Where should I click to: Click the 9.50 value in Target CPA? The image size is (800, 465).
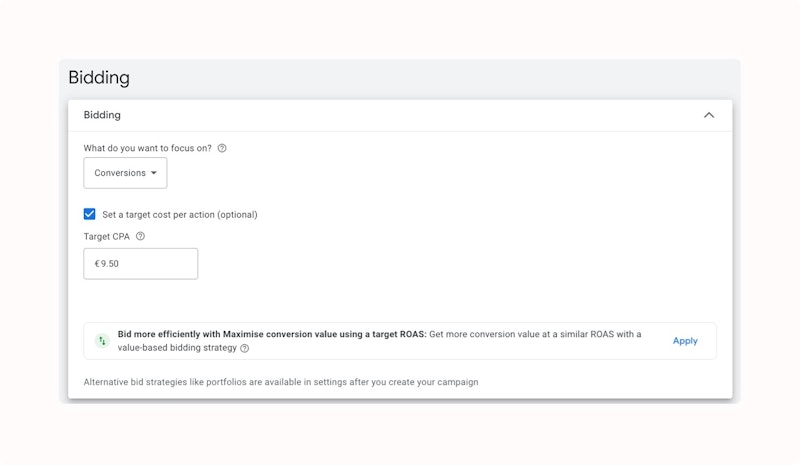110,264
